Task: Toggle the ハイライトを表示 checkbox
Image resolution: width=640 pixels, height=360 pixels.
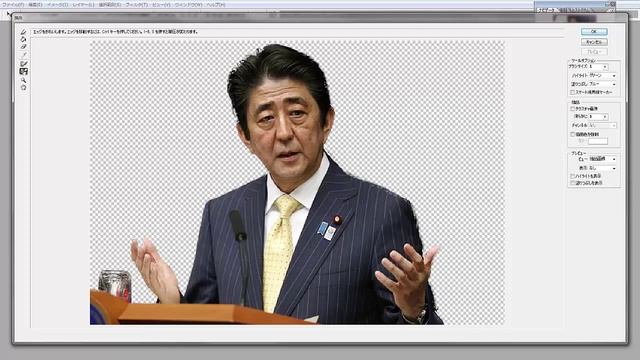Action: [572, 176]
